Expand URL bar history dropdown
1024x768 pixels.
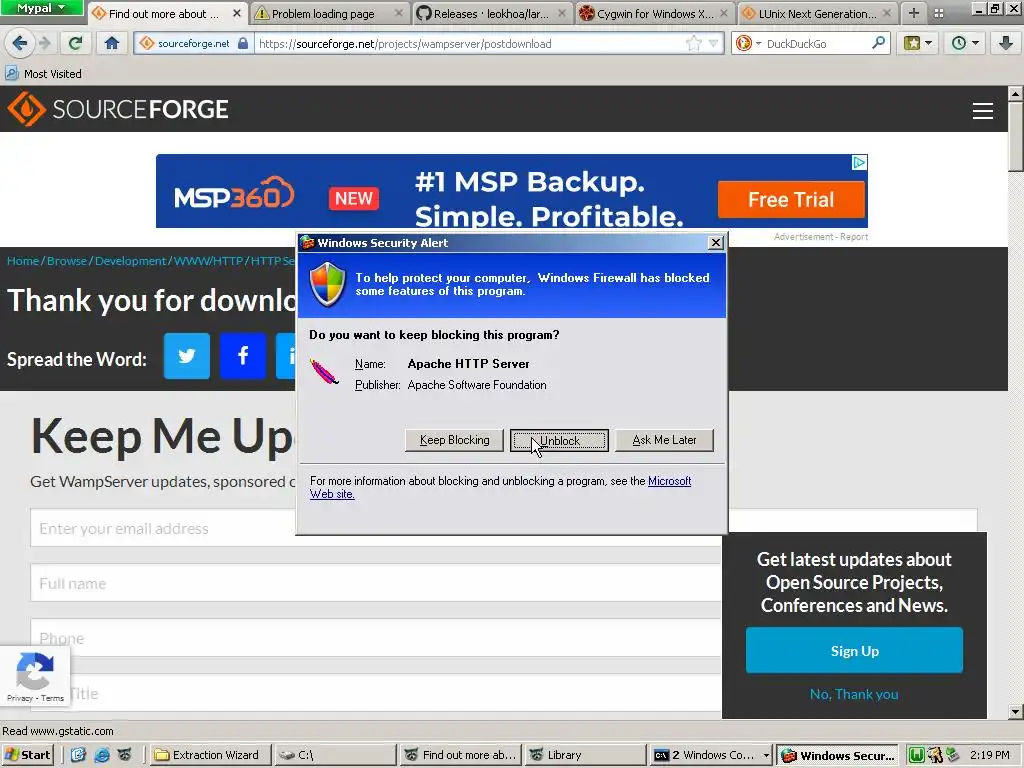713,44
